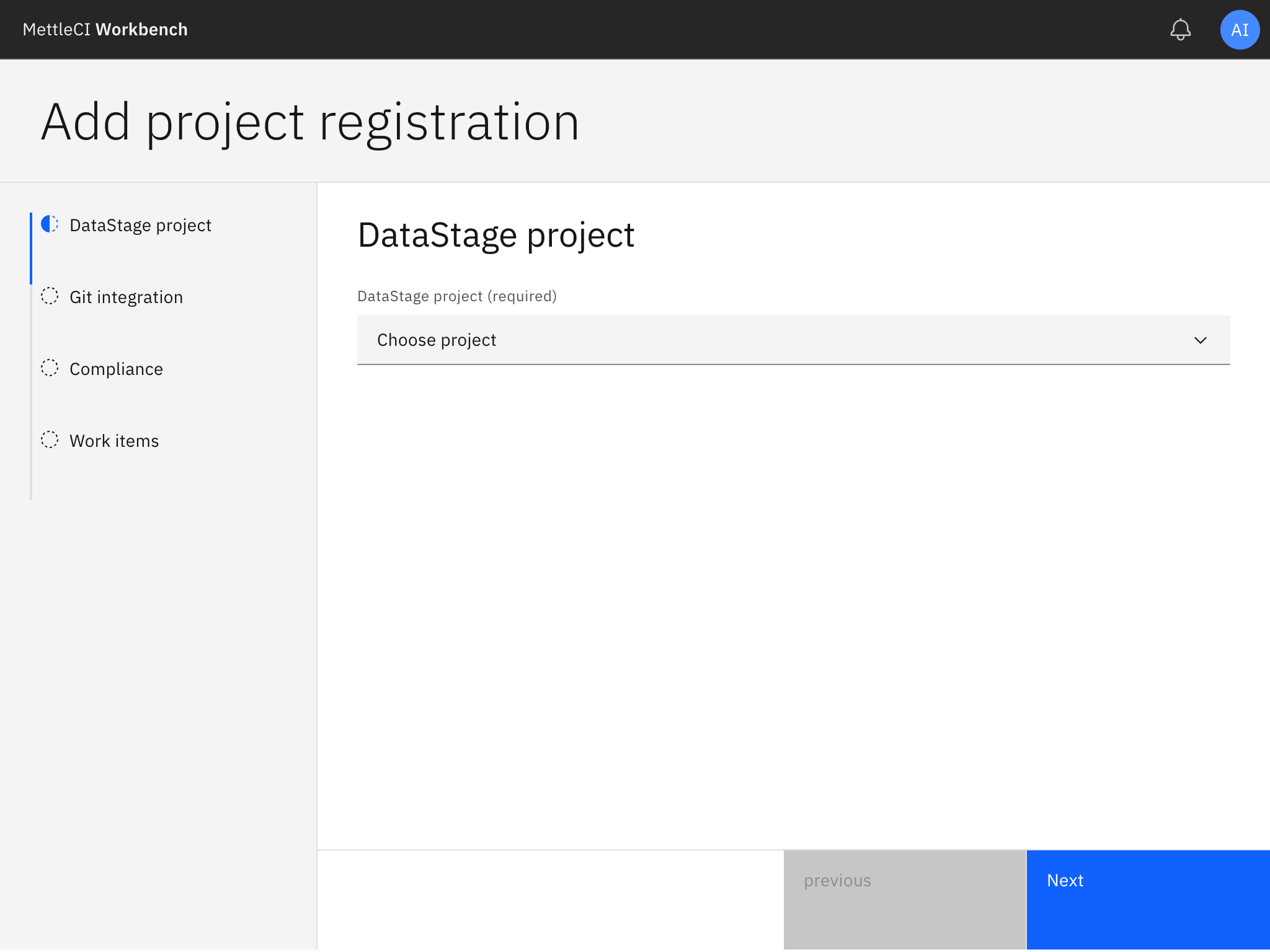
Task: Click the DataStage project page heading
Action: [x=496, y=235]
